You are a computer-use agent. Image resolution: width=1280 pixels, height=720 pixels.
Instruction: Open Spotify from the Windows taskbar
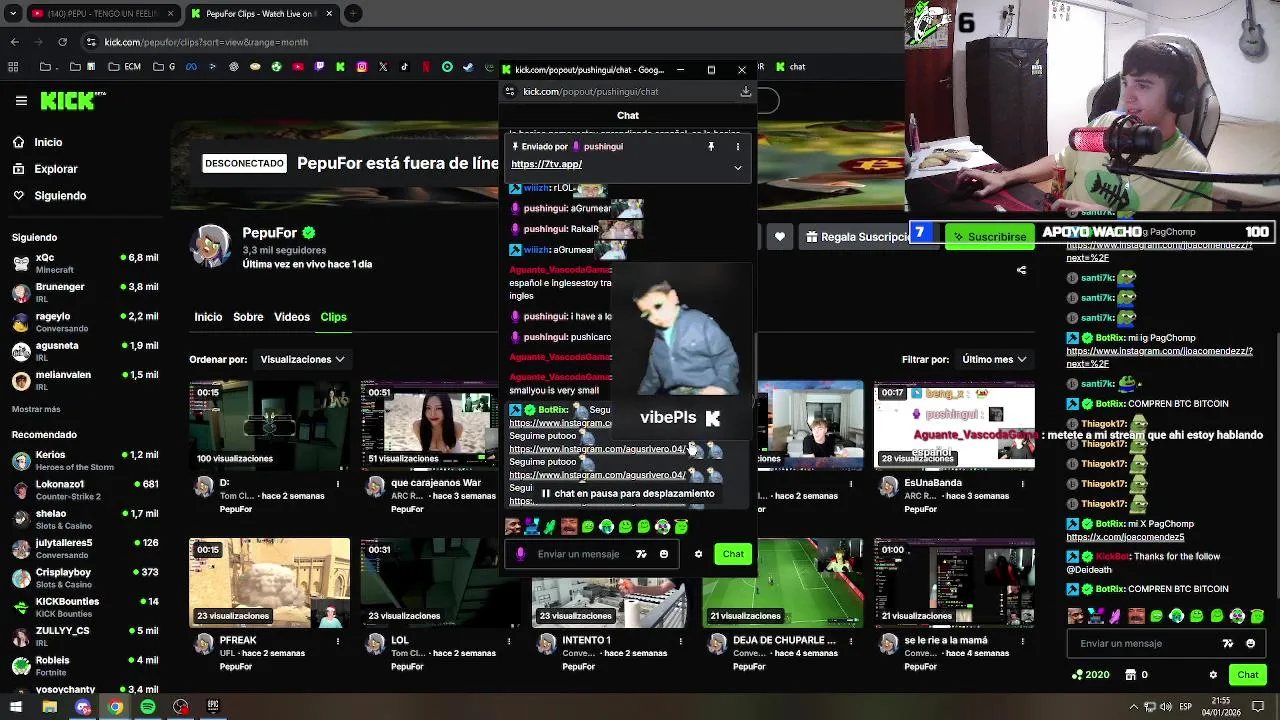pos(148,707)
